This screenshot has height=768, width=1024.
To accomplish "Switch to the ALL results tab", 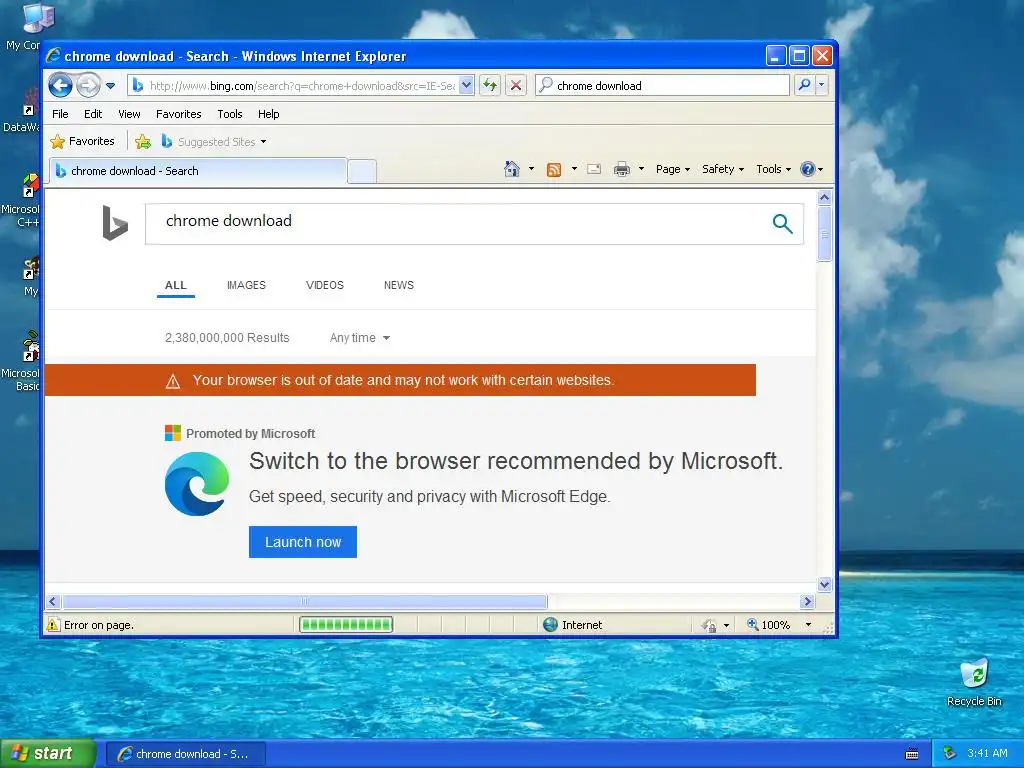I will (176, 285).
